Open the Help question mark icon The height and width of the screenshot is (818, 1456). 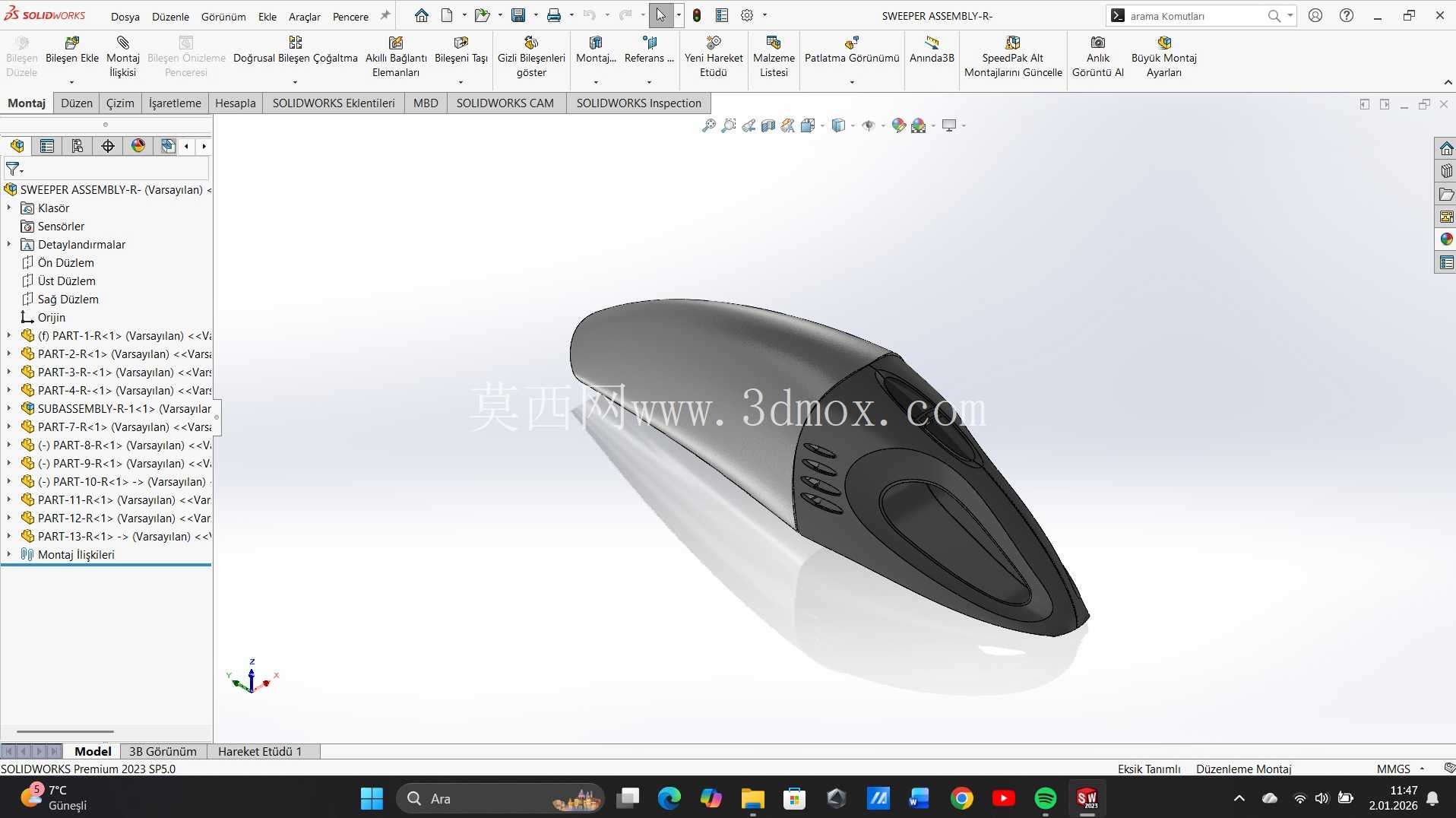tap(1346, 15)
